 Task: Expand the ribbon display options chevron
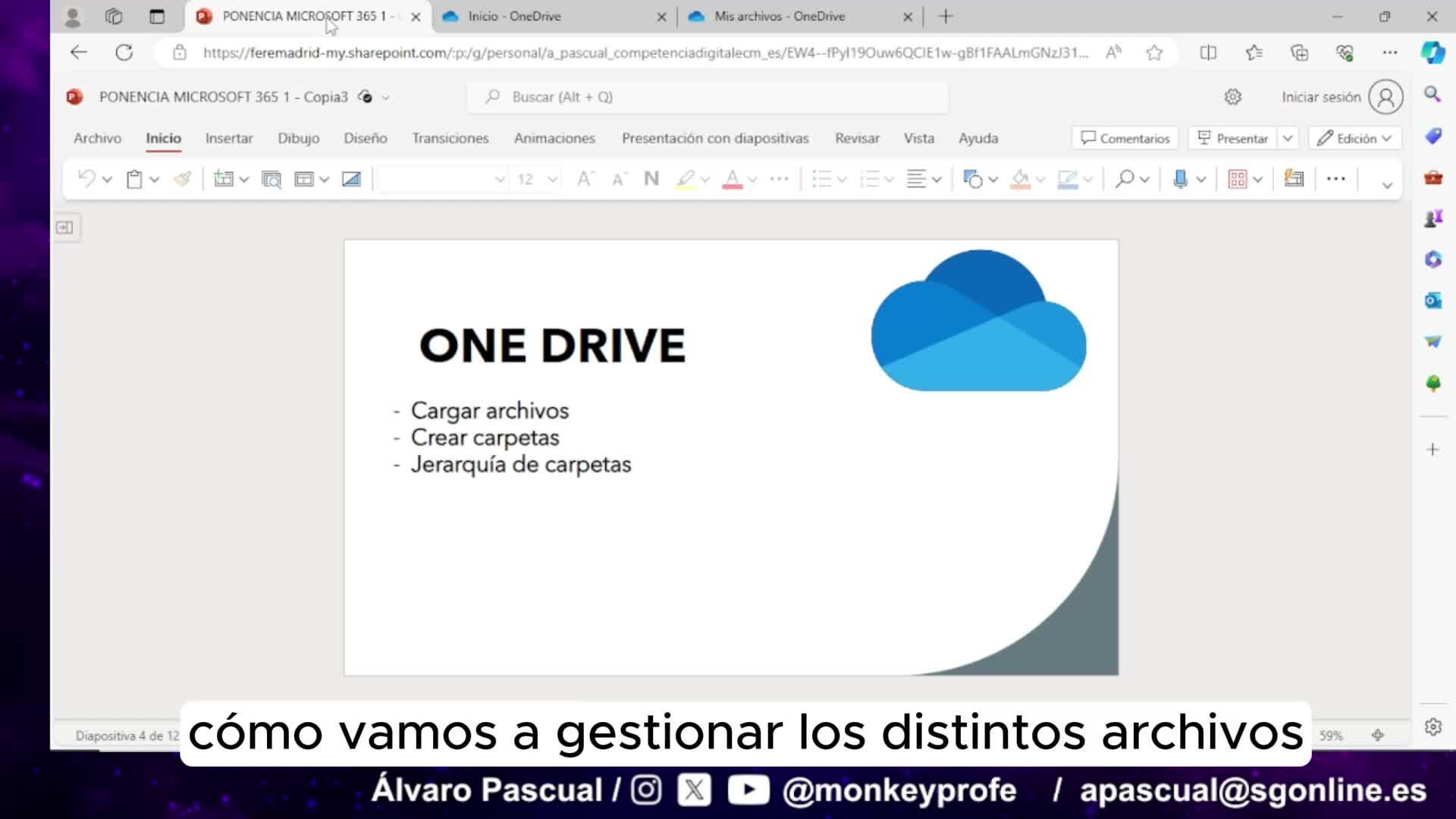(x=1387, y=185)
